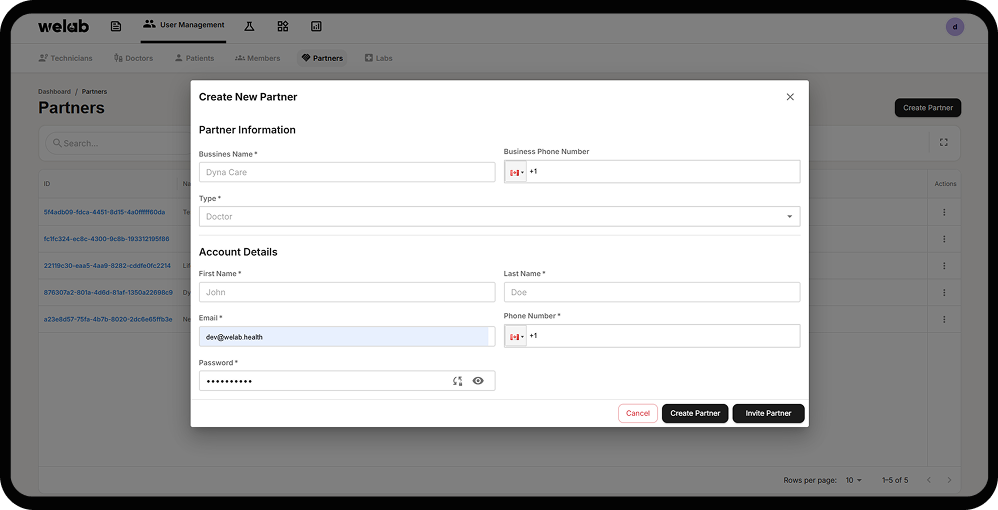Open the Type dropdown

point(500,216)
